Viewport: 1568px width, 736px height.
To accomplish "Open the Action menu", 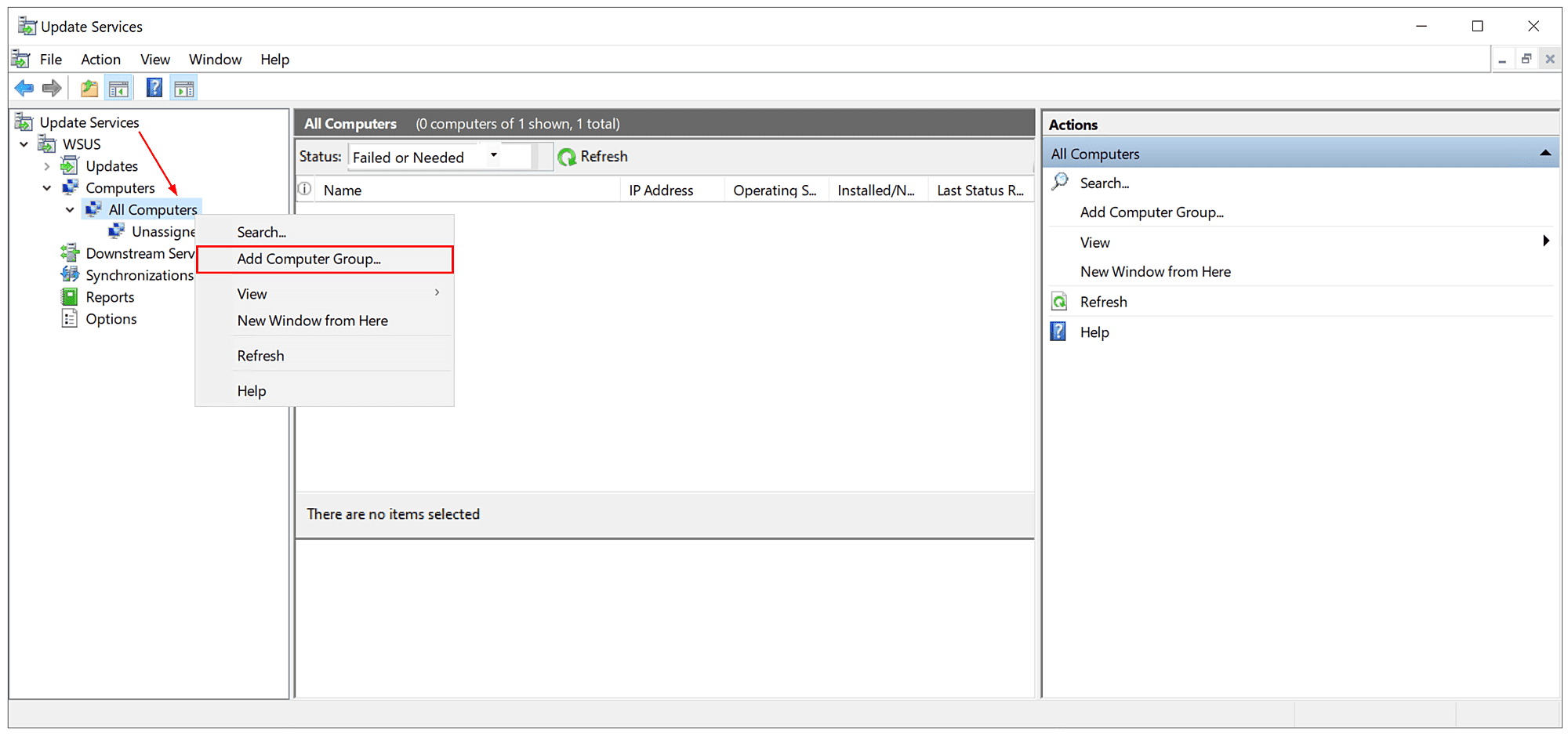I will pyautogui.click(x=101, y=60).
